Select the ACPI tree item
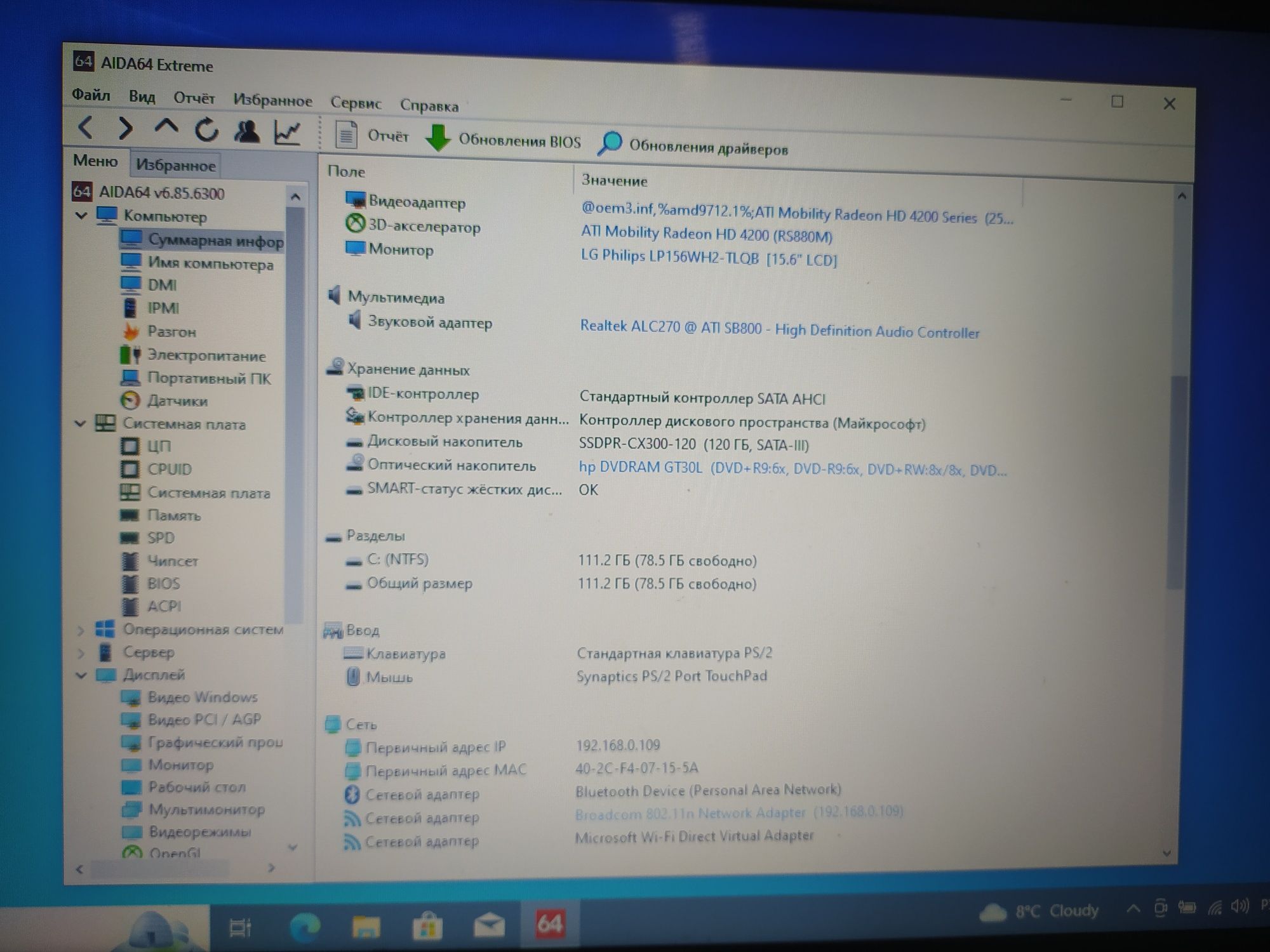 point(151,606)
